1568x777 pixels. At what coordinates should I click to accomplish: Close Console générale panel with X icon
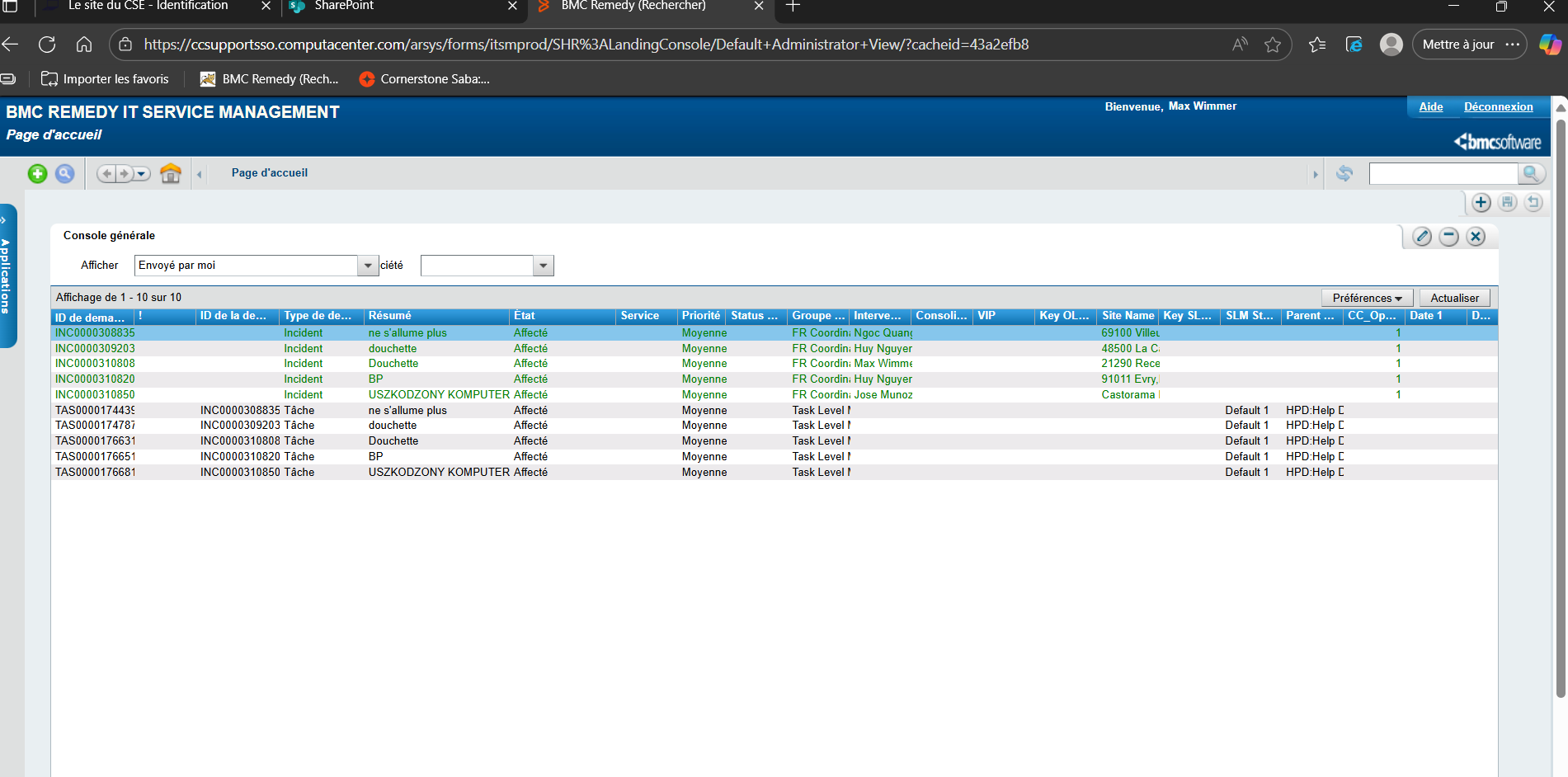[x=1476, y=237]
